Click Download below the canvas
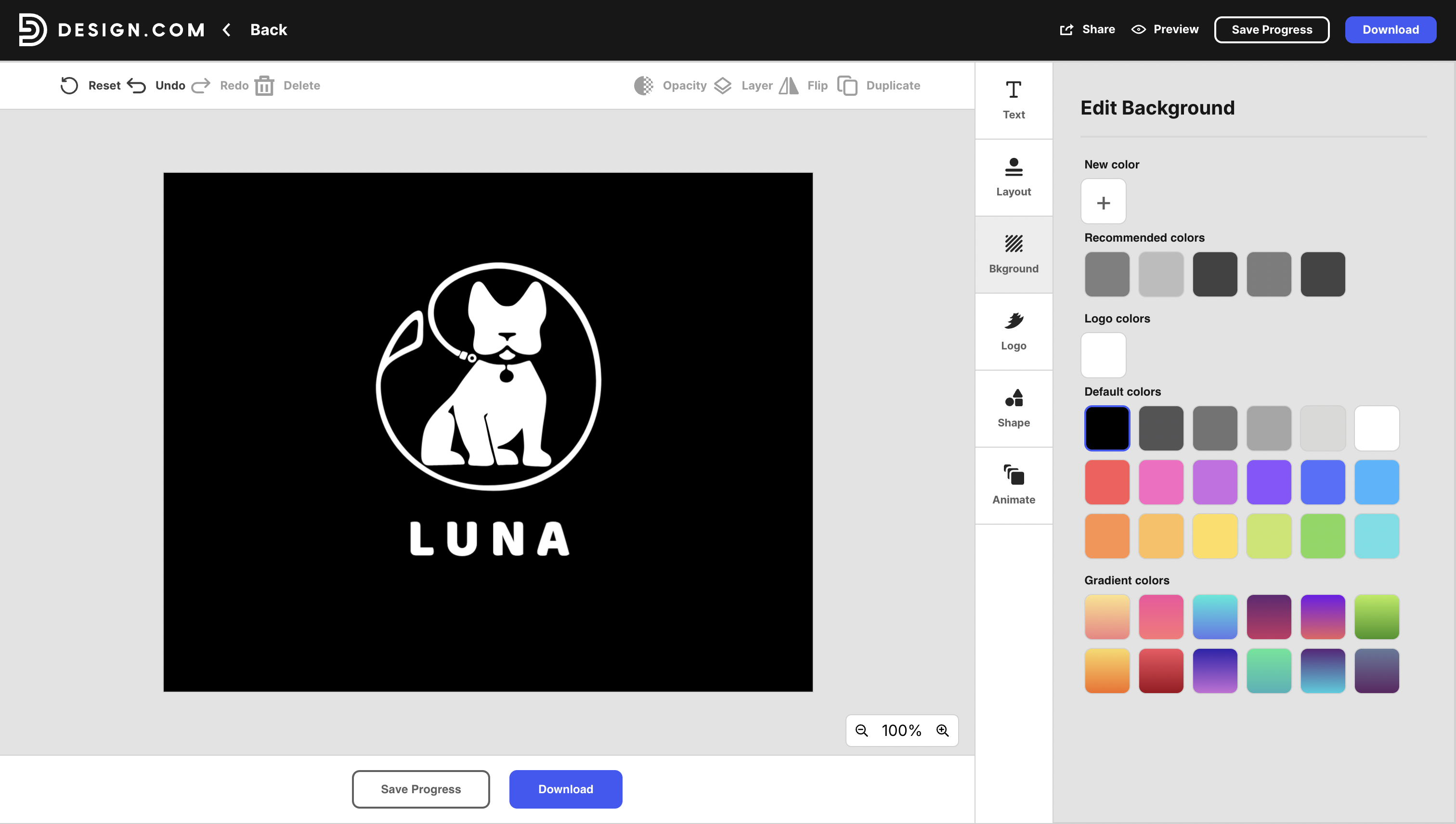This screenshot has width=1456, height=824. (x=566, y=789)
